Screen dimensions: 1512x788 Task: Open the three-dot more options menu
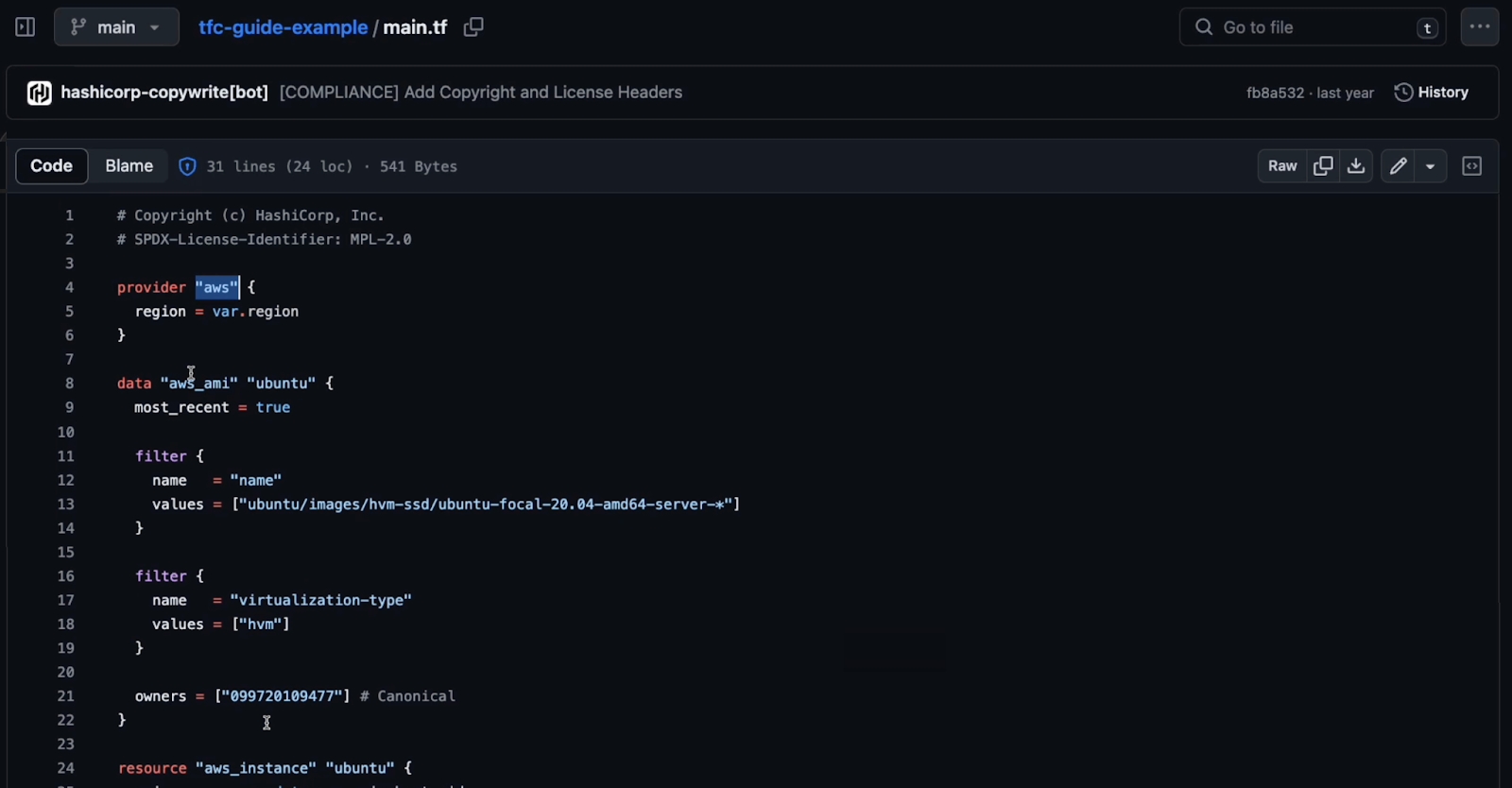point(1480,27)
